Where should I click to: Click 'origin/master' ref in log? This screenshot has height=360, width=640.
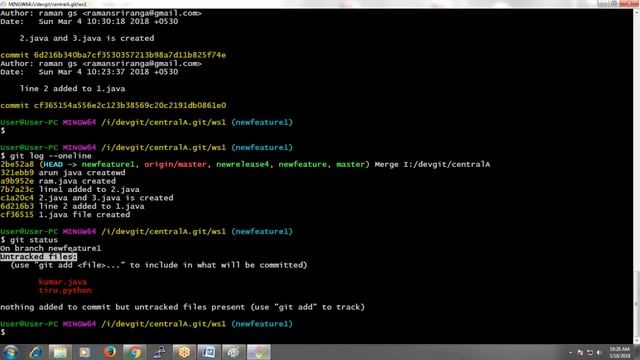point(175,164)
